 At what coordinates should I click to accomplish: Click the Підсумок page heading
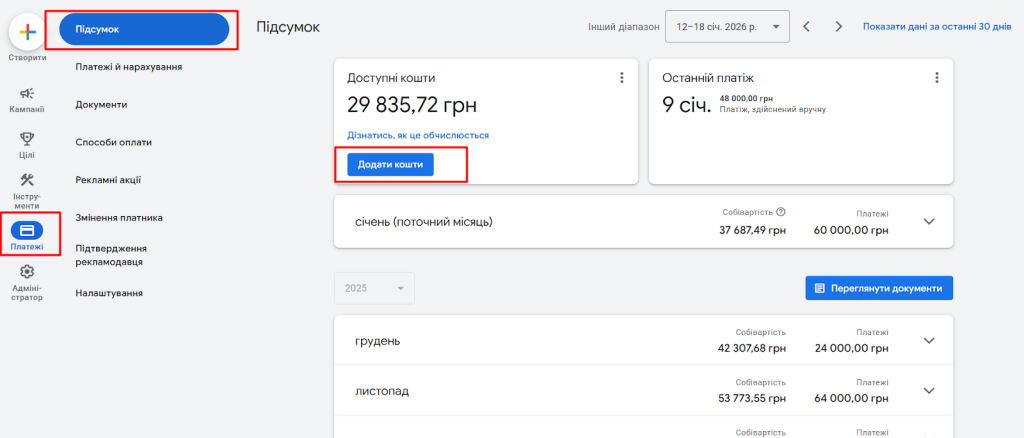click(x=288, y=27)
